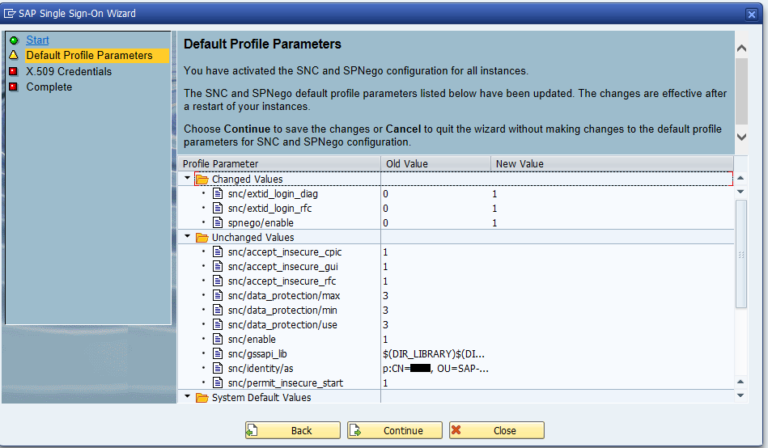Click document icon of snc/gssapi_lib

218,354
